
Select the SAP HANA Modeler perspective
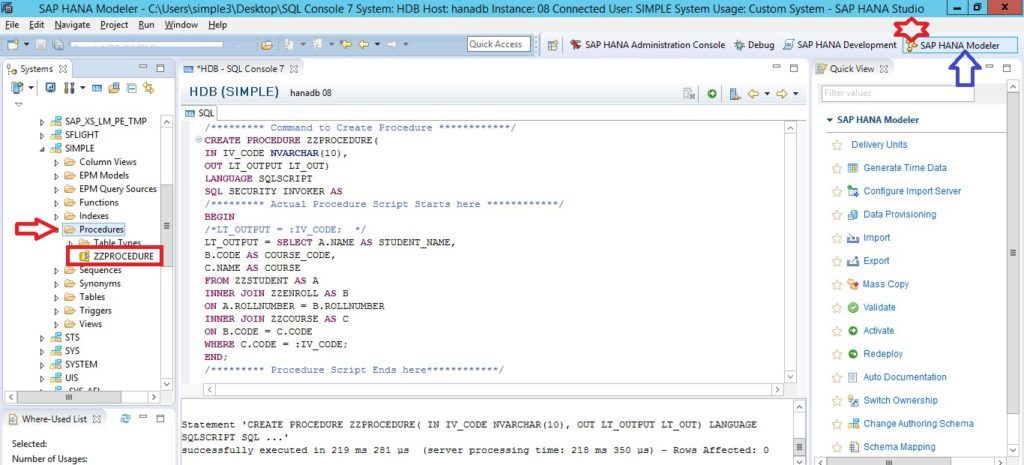pos(960,46)
